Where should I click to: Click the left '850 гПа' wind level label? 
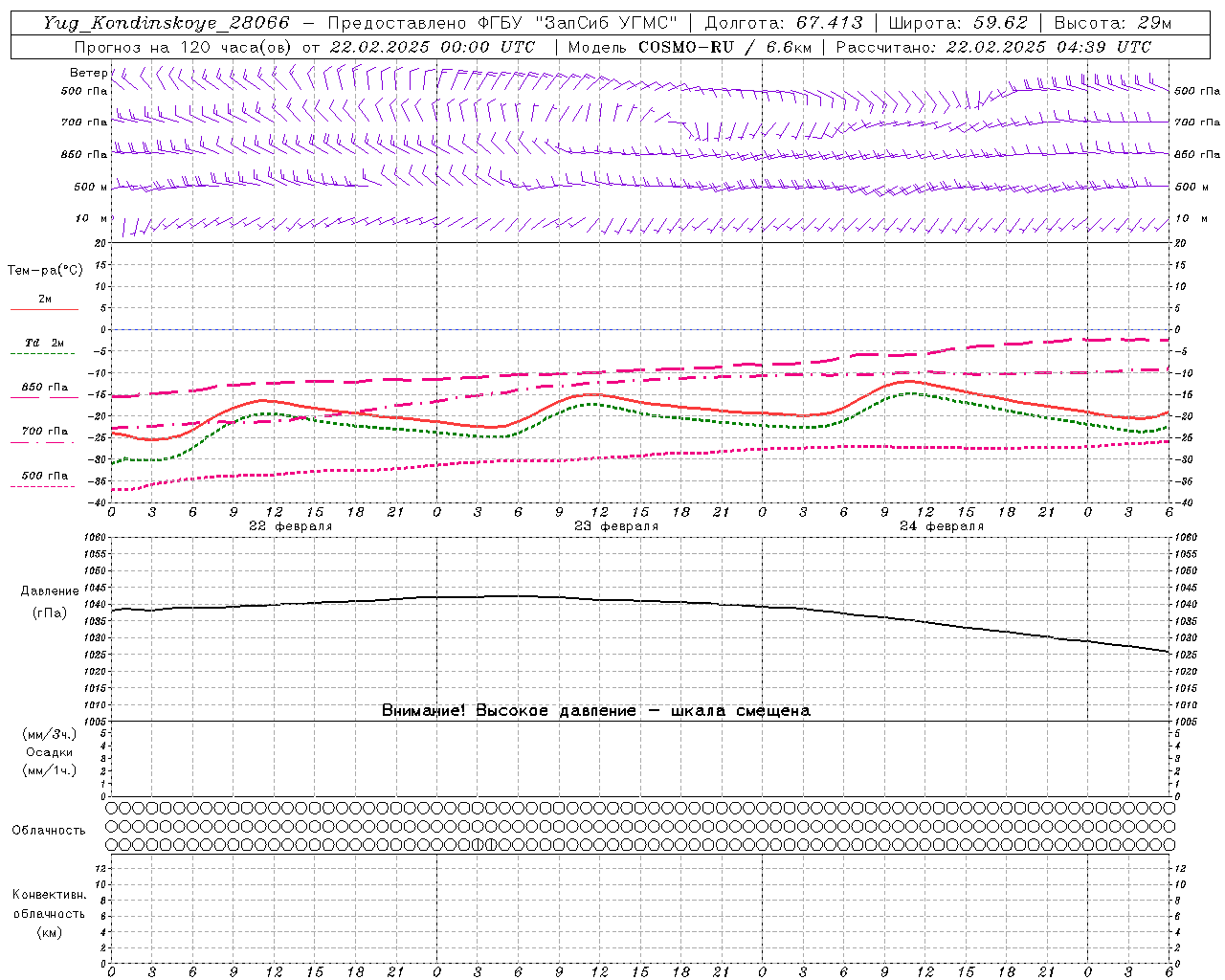(x=84, y=154)
